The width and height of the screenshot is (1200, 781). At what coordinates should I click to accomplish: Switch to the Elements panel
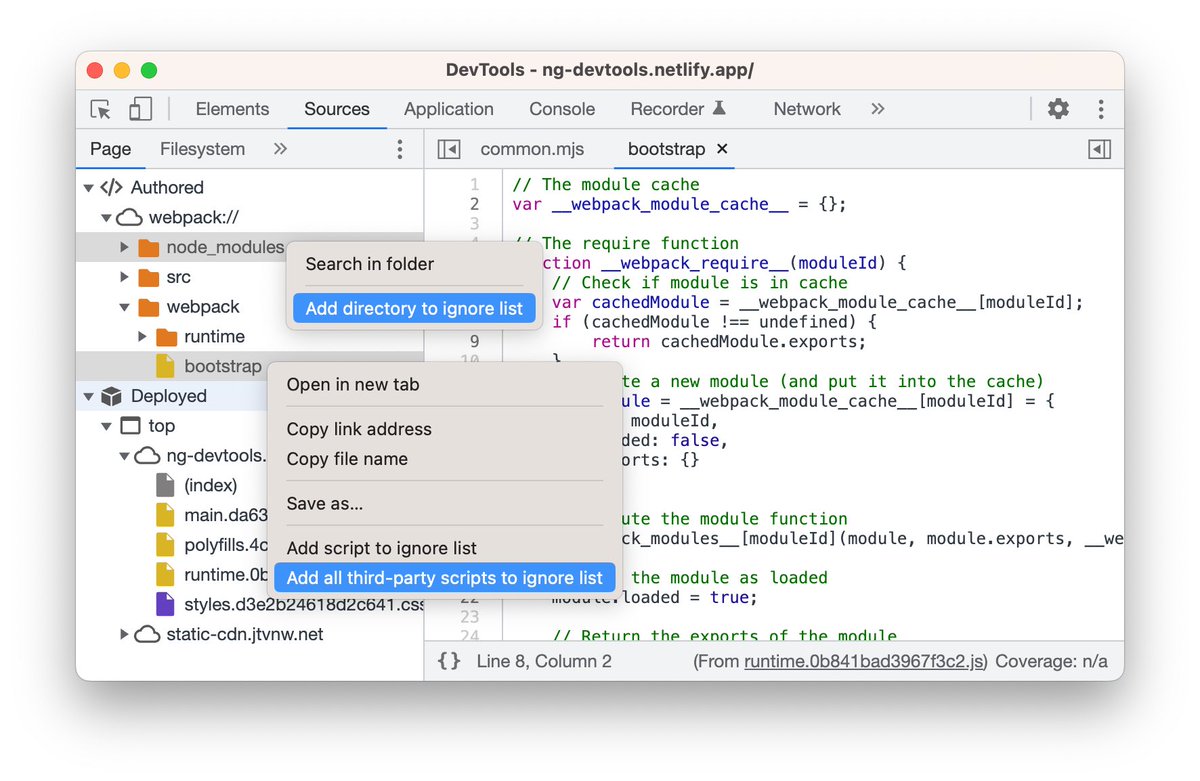pyautogui.click(x=232, y=109)
